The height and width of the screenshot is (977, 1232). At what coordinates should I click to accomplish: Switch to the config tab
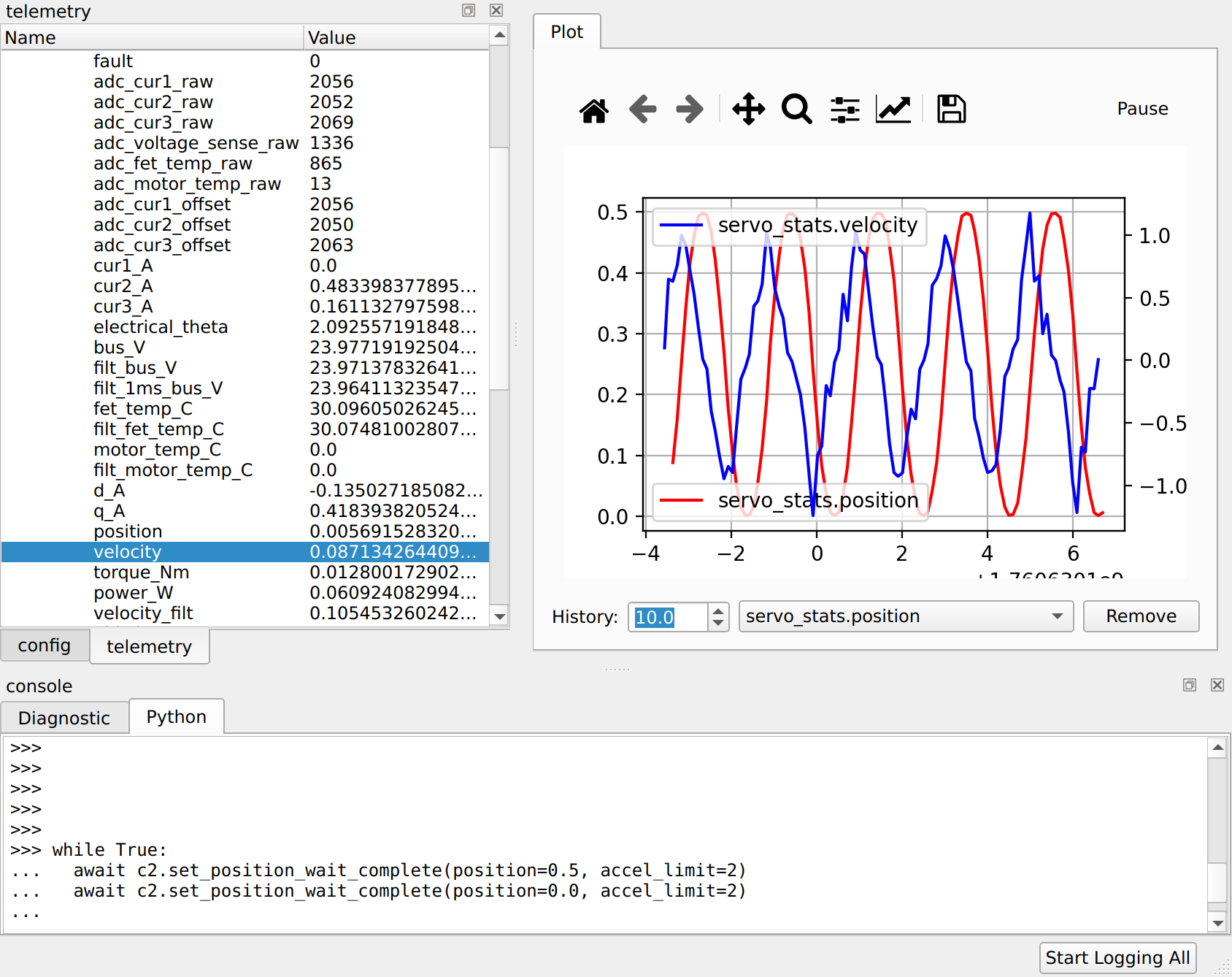45,645
